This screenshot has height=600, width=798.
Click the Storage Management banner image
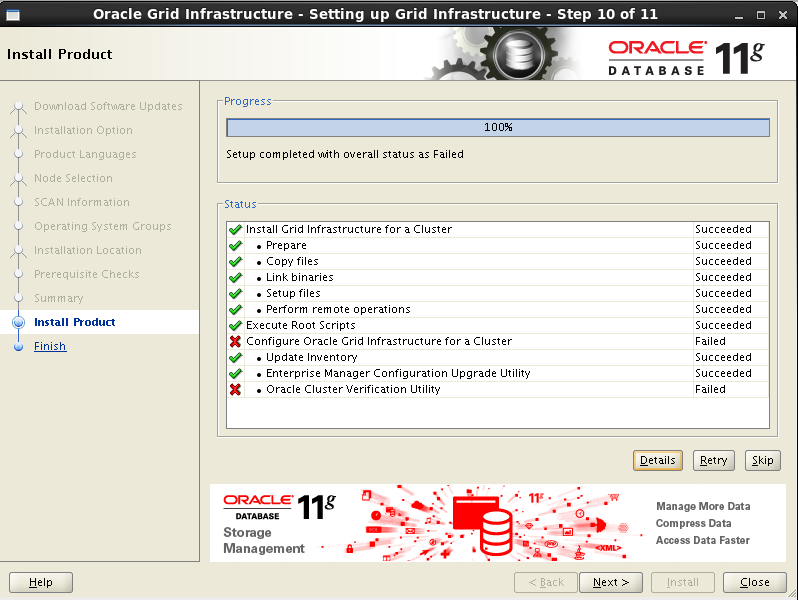tap(498, 523)
